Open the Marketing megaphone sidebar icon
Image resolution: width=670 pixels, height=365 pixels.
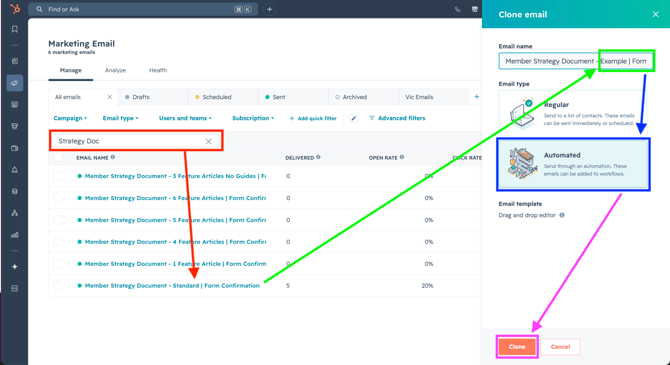point(15,83)
